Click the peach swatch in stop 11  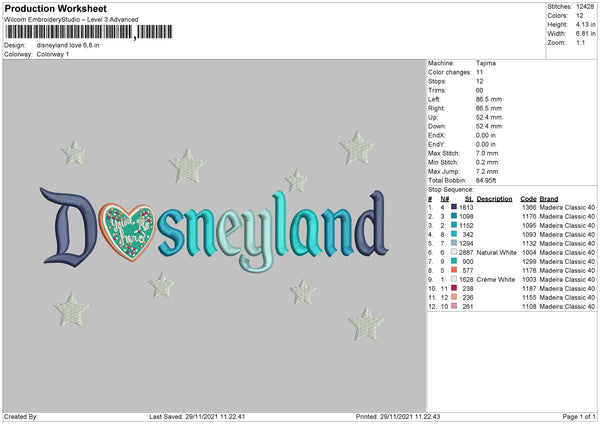pos(454,297)
